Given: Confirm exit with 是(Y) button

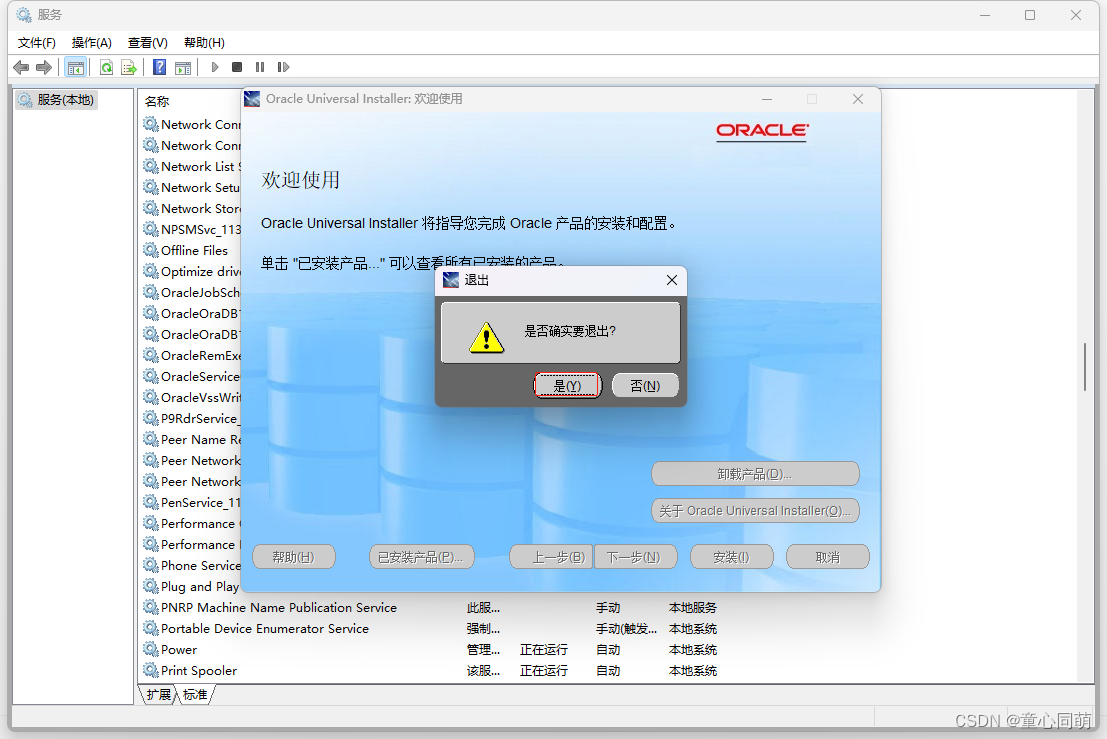Looking at the screenshot, I should [568, 385].
